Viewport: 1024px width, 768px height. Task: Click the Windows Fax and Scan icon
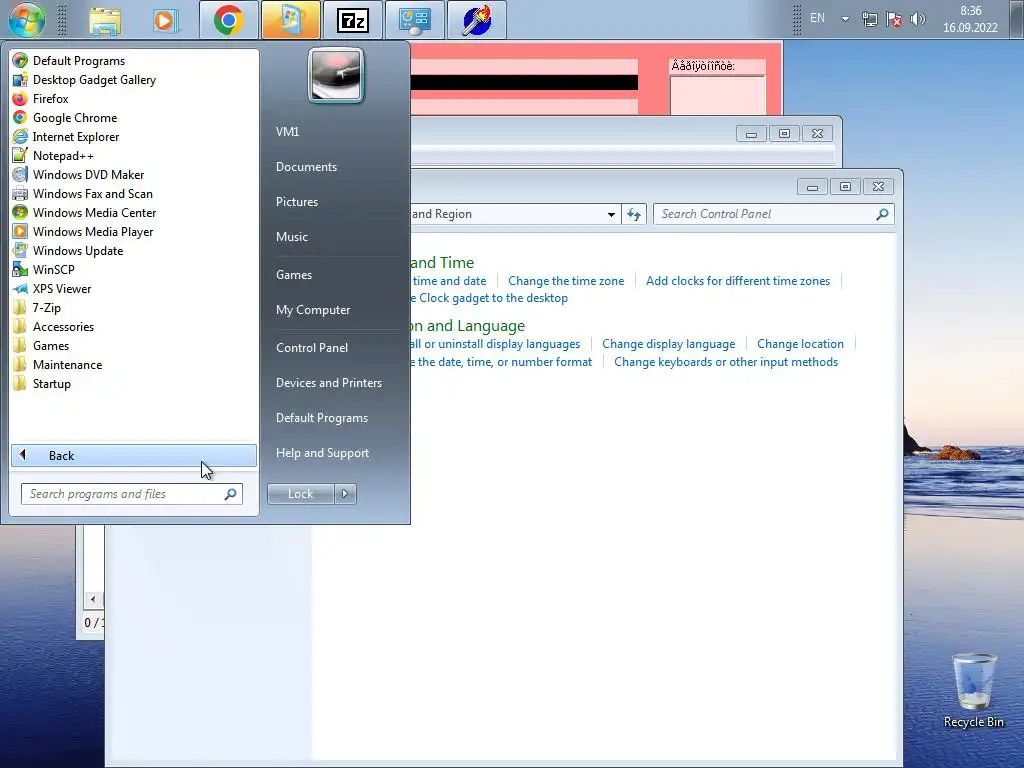click(x=20, y=193)
